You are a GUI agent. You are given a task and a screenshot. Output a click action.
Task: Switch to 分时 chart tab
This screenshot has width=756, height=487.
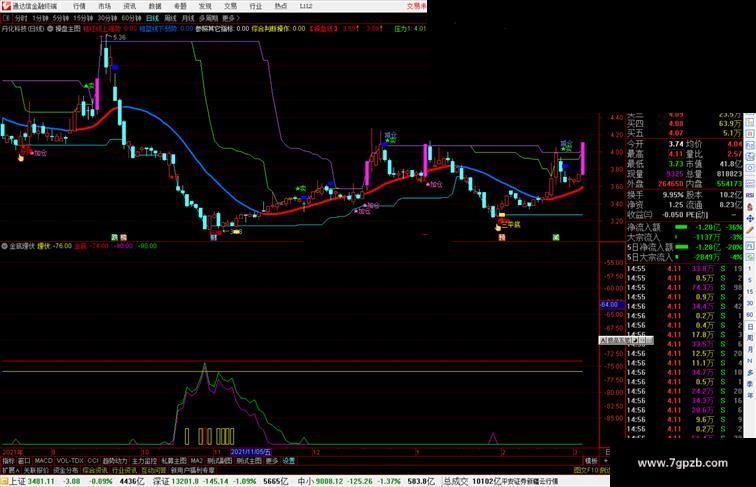(21, 18)
